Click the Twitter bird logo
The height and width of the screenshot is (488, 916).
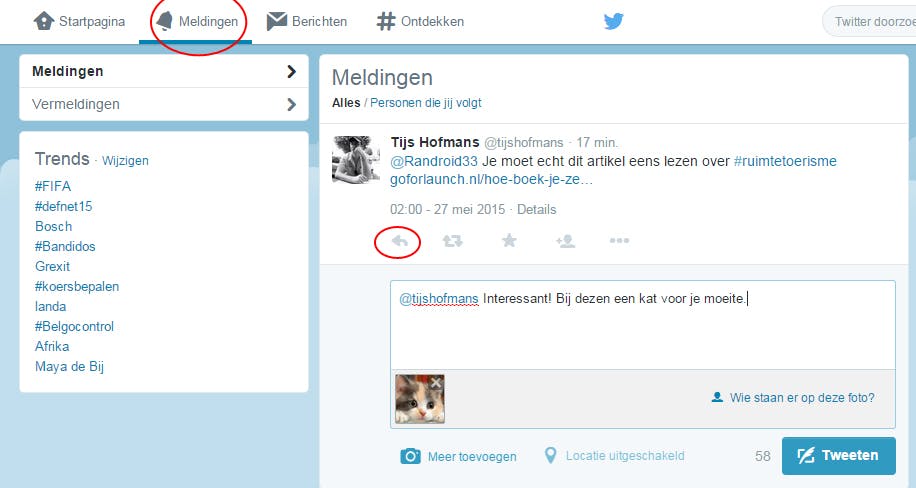(x=613, y=22)
